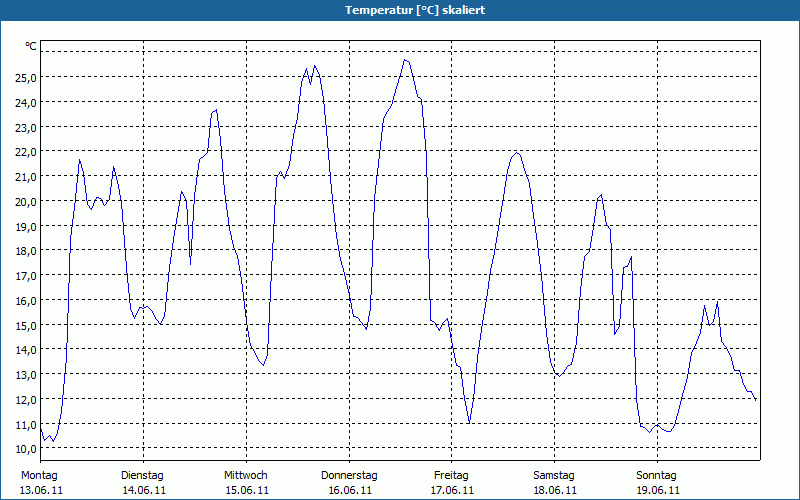
Task: Click the 17.06.11 date label
Action: point(453,490)
